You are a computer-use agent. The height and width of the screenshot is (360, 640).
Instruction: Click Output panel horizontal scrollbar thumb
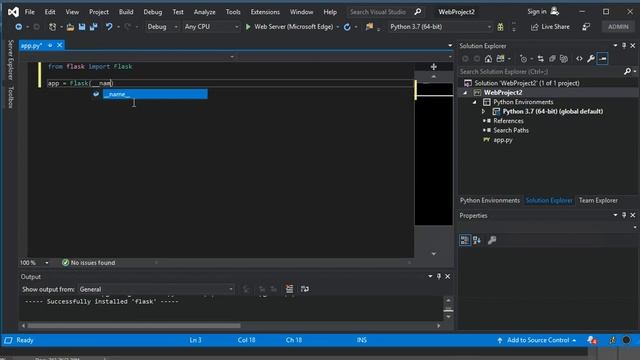134,326
